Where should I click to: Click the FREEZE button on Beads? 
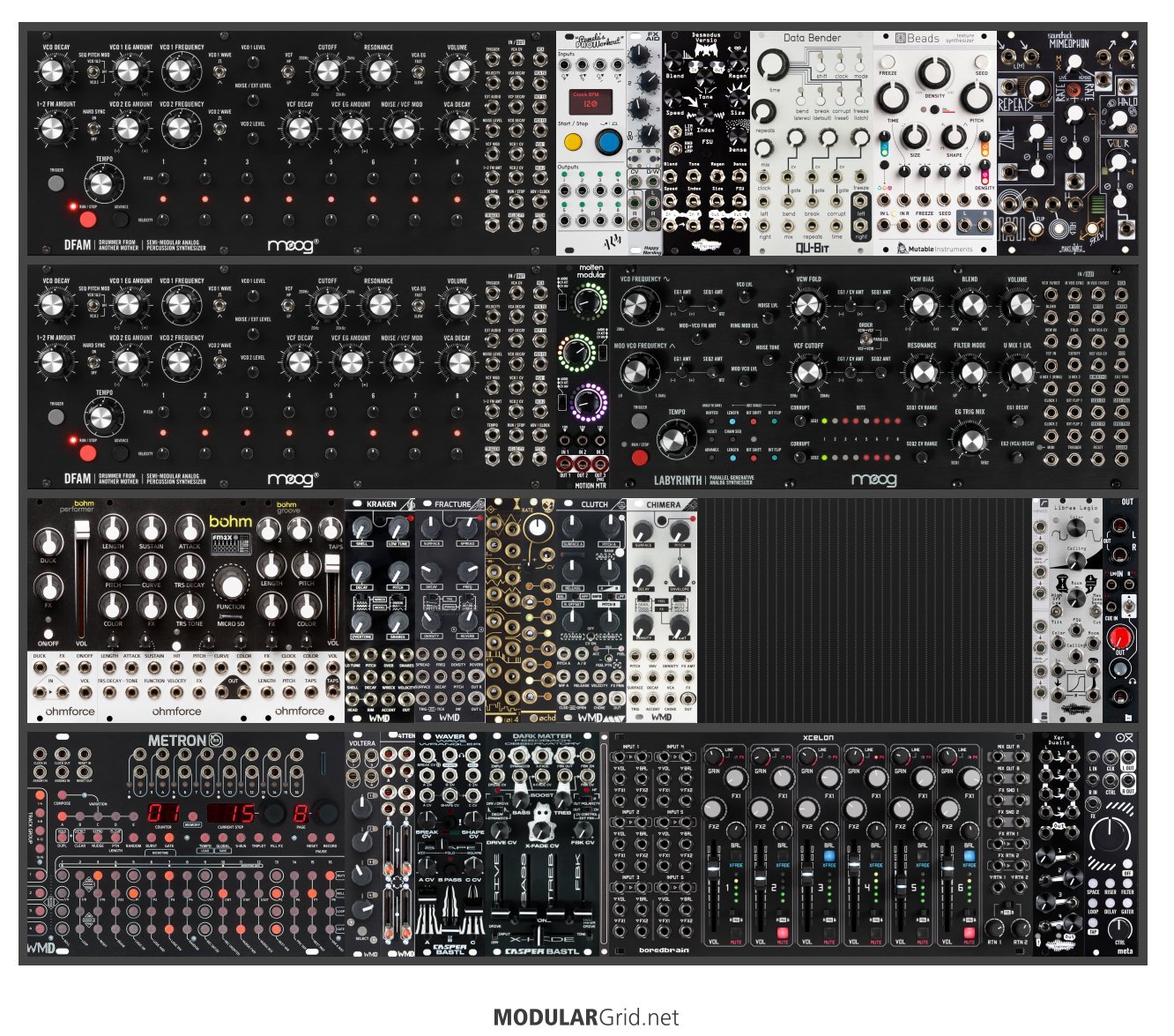click(x=888, y=63)
